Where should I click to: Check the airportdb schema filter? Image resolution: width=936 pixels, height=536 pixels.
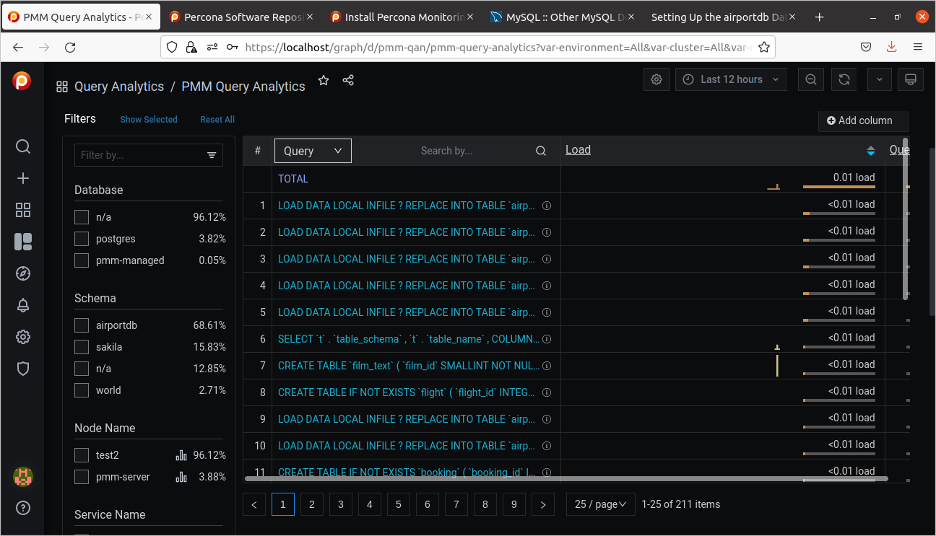[x=81, y=325]
